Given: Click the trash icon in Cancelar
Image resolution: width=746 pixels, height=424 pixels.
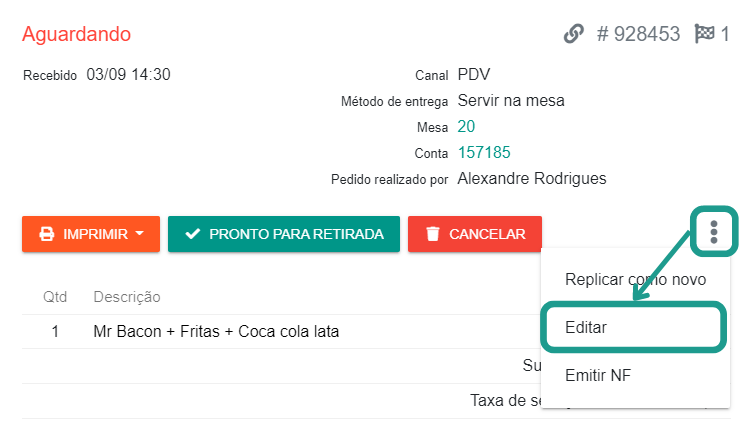Looking at the screenshot, I should [x=433, y=234].
